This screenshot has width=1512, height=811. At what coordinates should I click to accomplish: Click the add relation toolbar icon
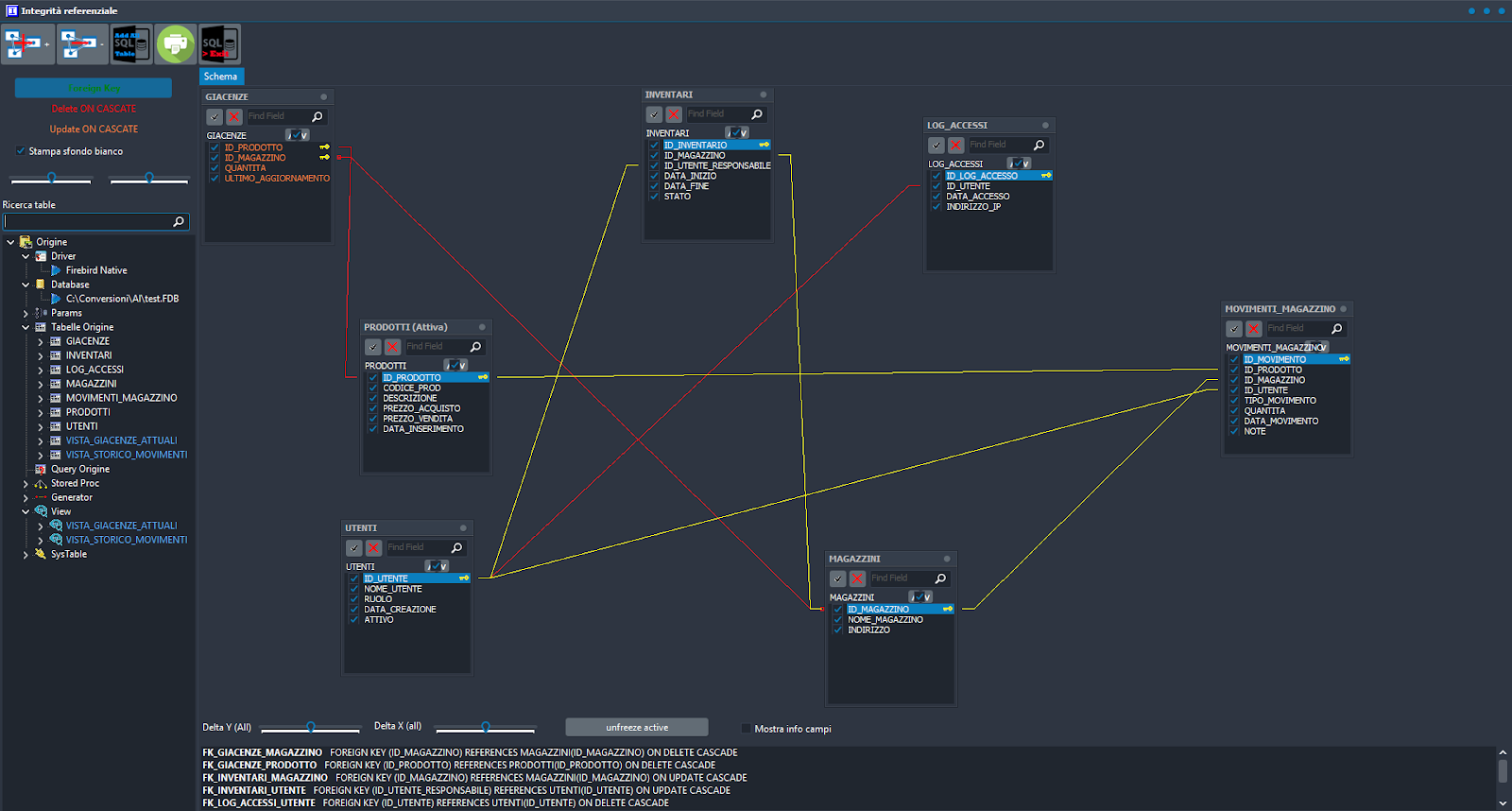point(26,43)
